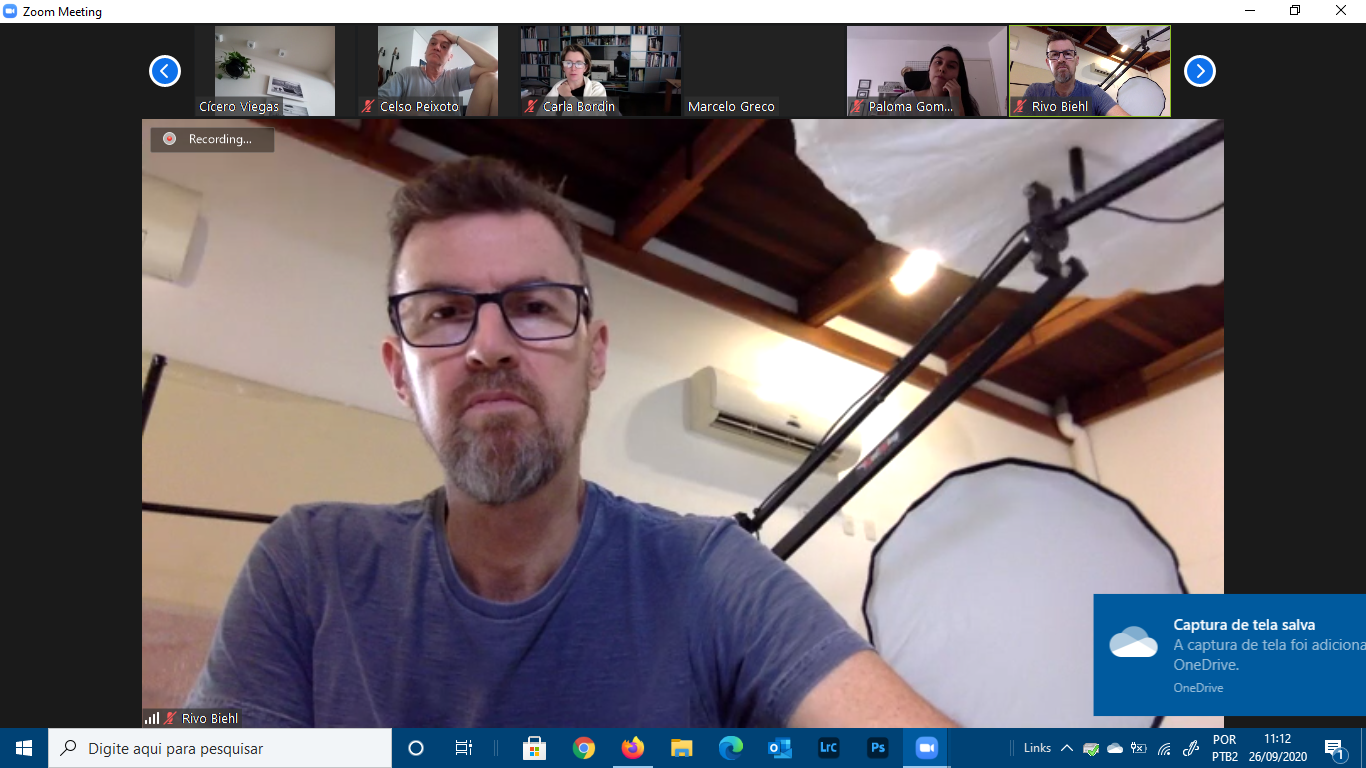Click the Windows search input box
The image size is (1366, 768).
[220, 748]
